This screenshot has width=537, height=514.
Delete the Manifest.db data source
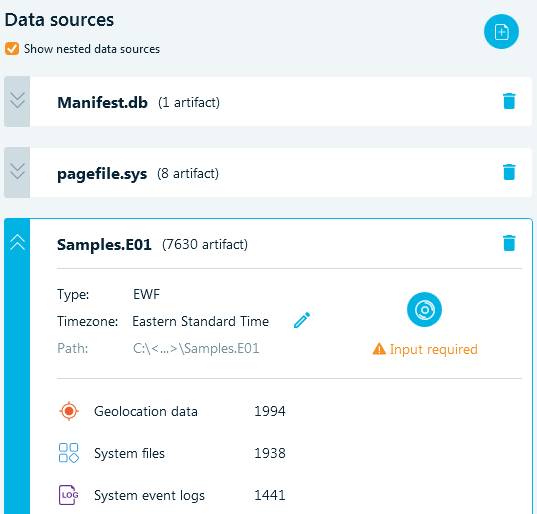pos(509,101)
